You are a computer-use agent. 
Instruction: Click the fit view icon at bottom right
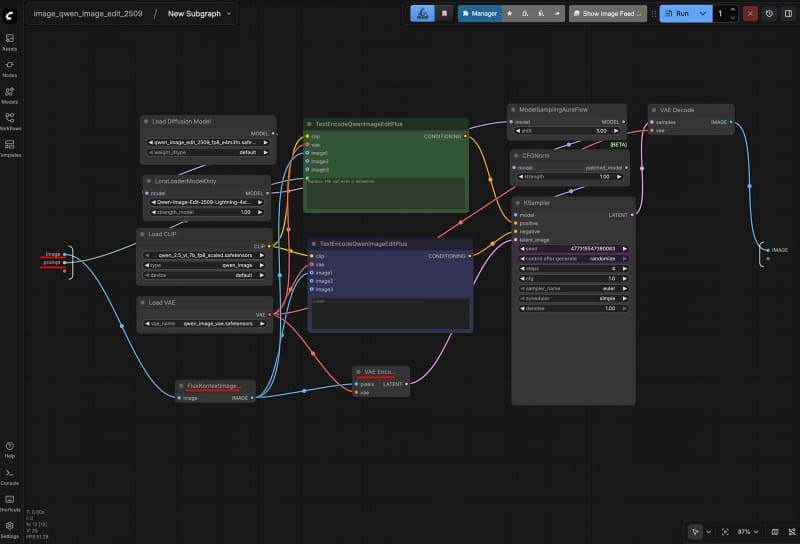[725, 532]
